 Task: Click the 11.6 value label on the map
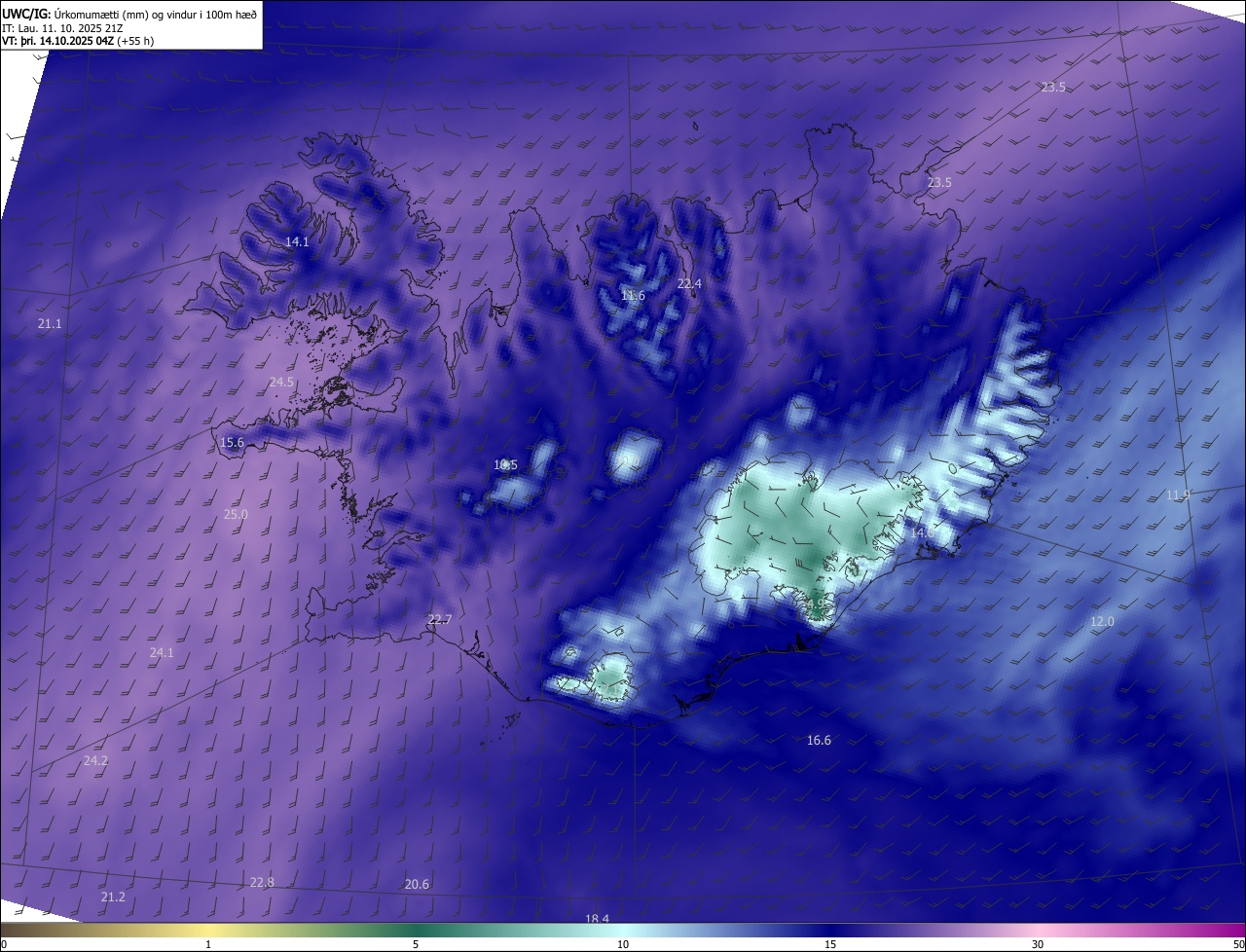click(633, 295)
